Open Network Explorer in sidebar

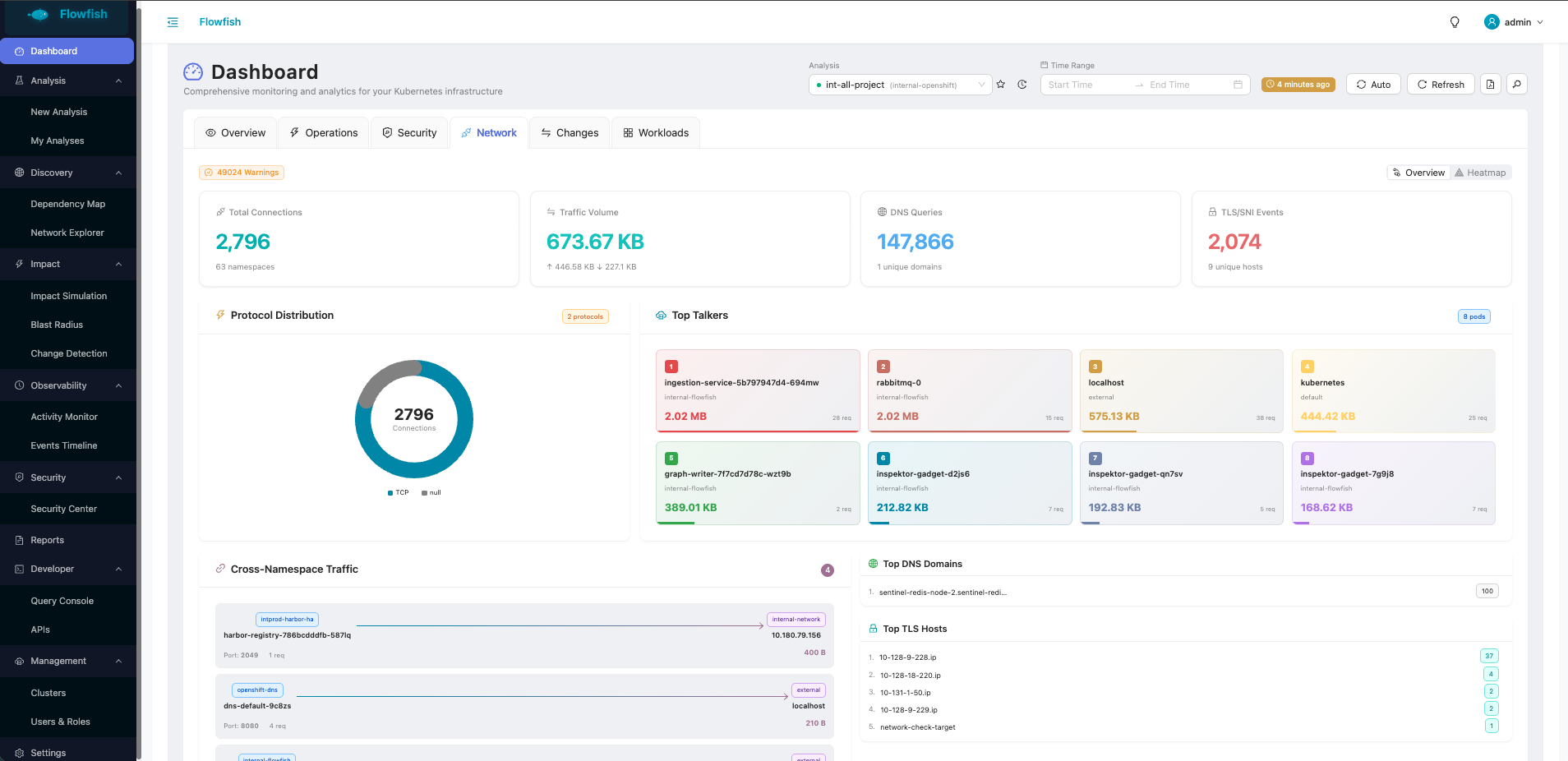[68, 233]
